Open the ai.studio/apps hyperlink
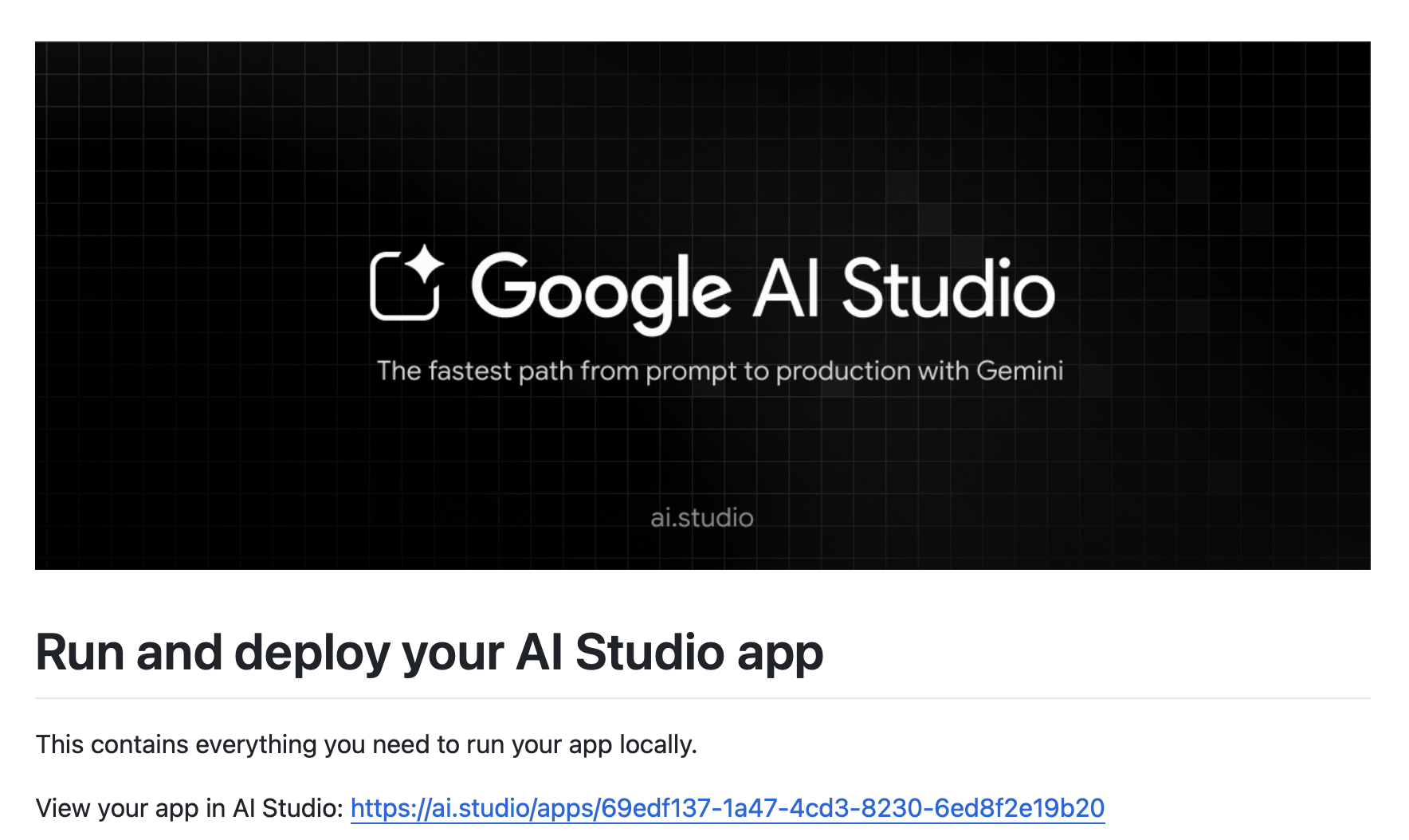The width and height of the screenshot is (1409, 840). point(727,808)
